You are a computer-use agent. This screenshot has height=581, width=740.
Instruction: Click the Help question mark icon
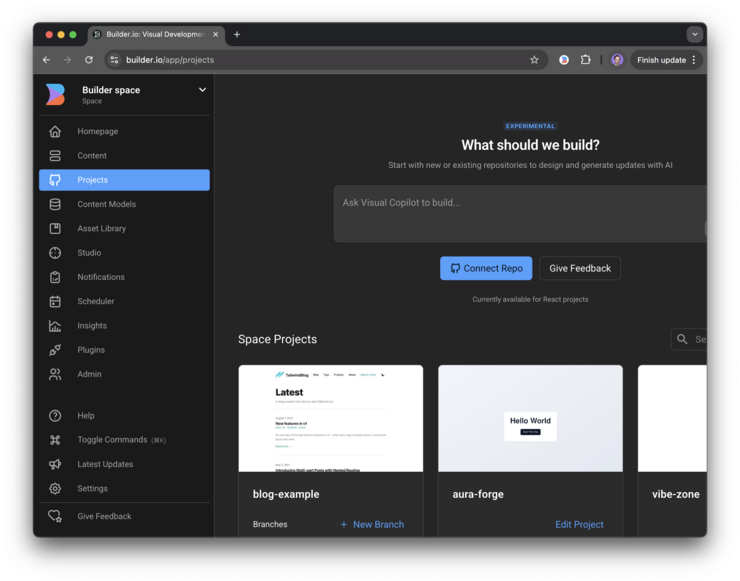coord(55,415)
